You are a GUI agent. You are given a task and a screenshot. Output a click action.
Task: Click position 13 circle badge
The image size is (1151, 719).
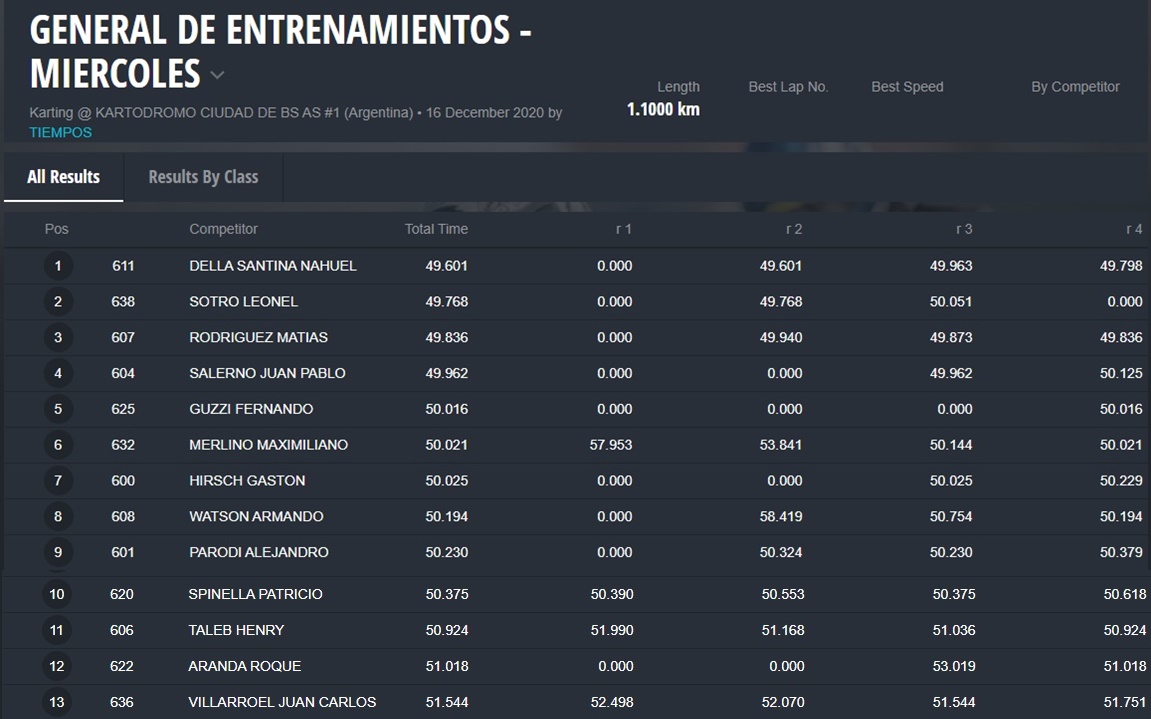[x=58, y=702]
